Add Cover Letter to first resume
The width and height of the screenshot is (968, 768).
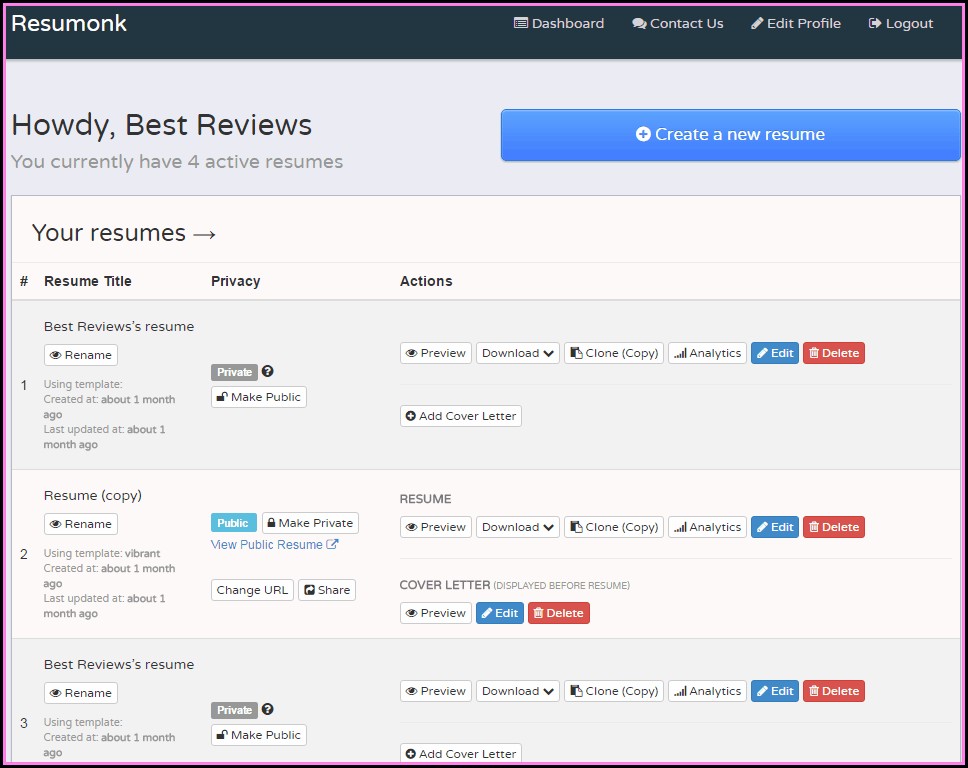[x=460, y=416]
